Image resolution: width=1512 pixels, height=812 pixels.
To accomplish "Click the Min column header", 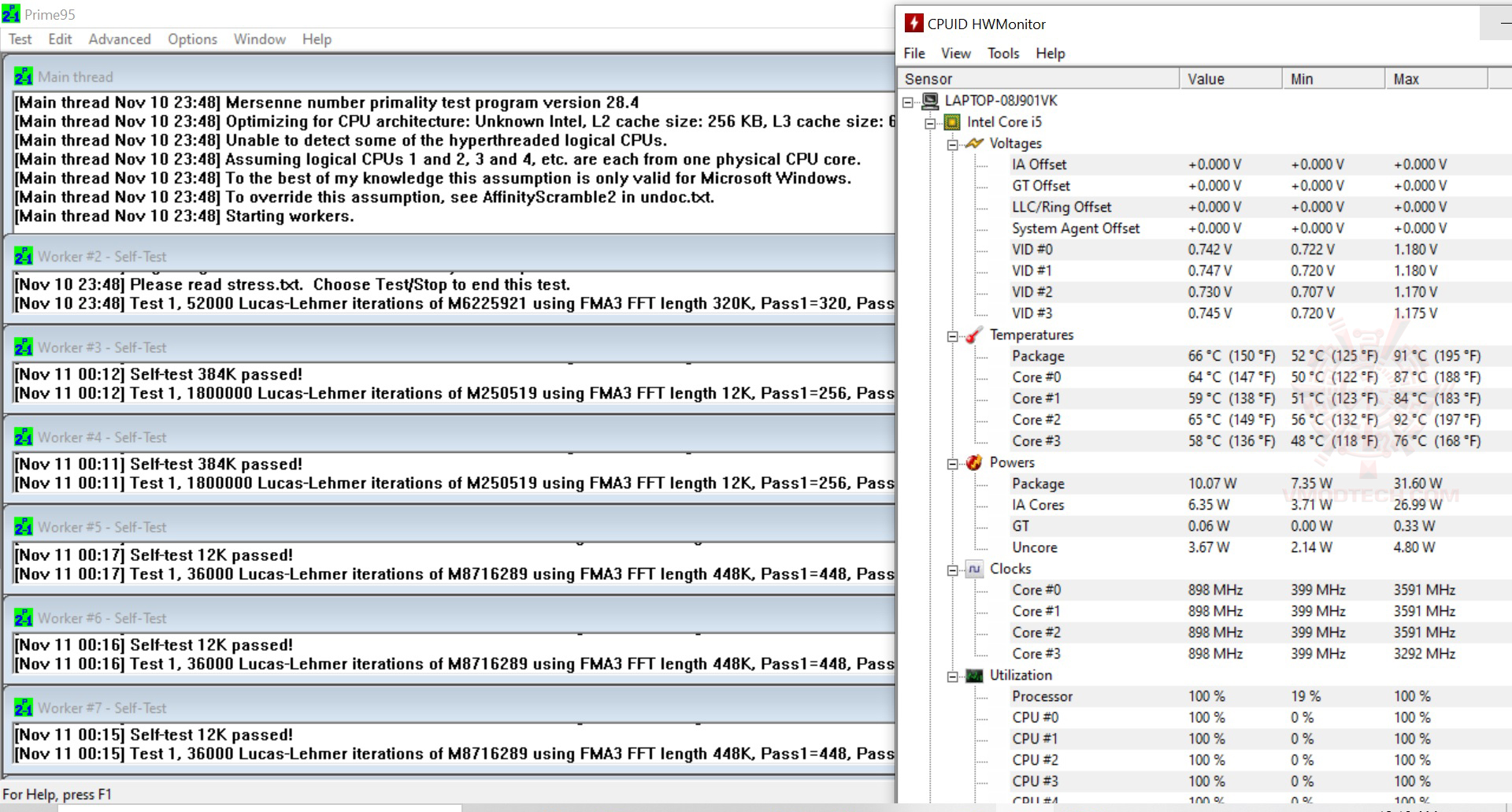I will (x=1333, y=79).
